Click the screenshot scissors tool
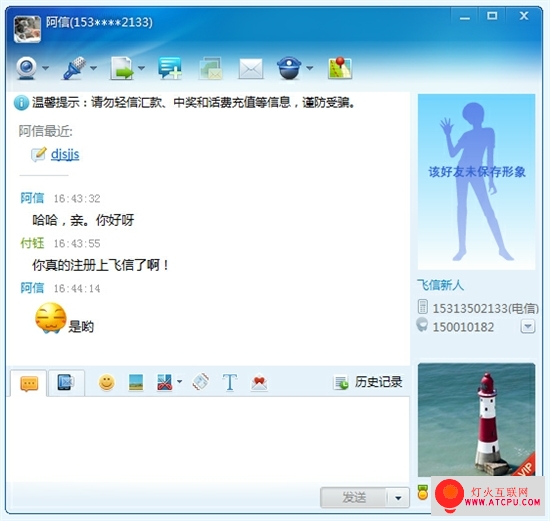The height and width of the screenshot is (521, 550). click(165, 382)
